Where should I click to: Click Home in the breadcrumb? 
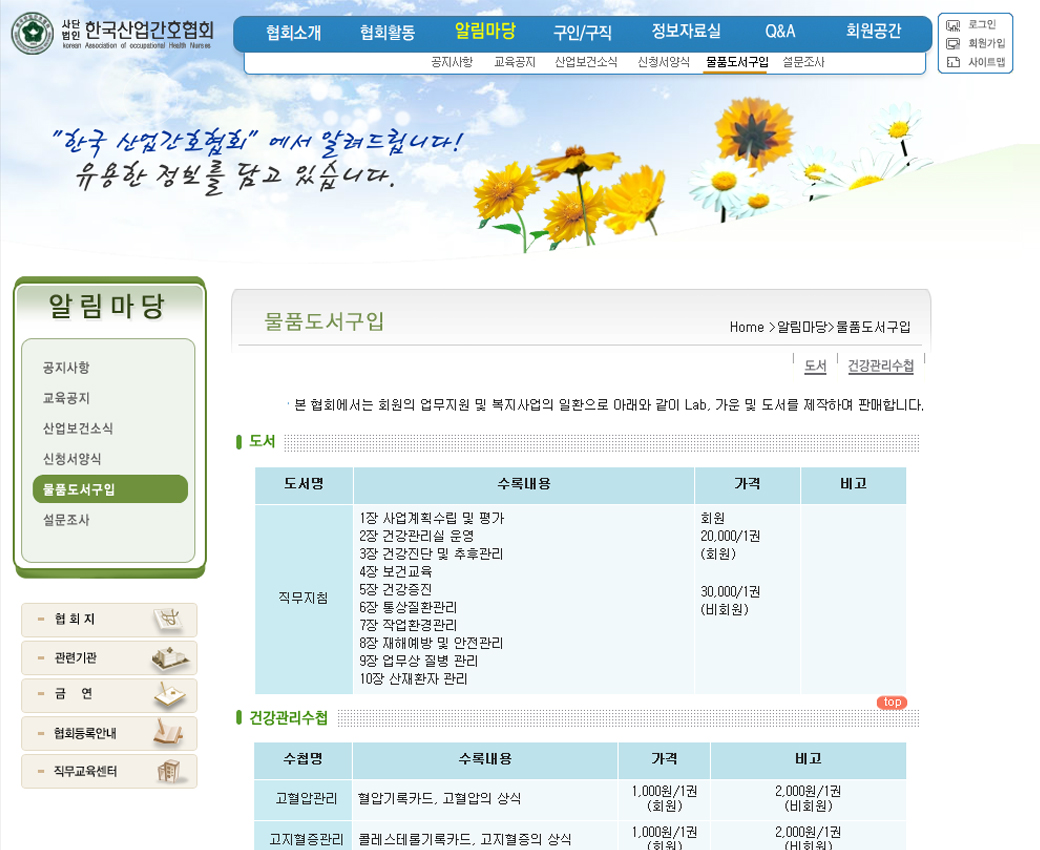point(746,327)
